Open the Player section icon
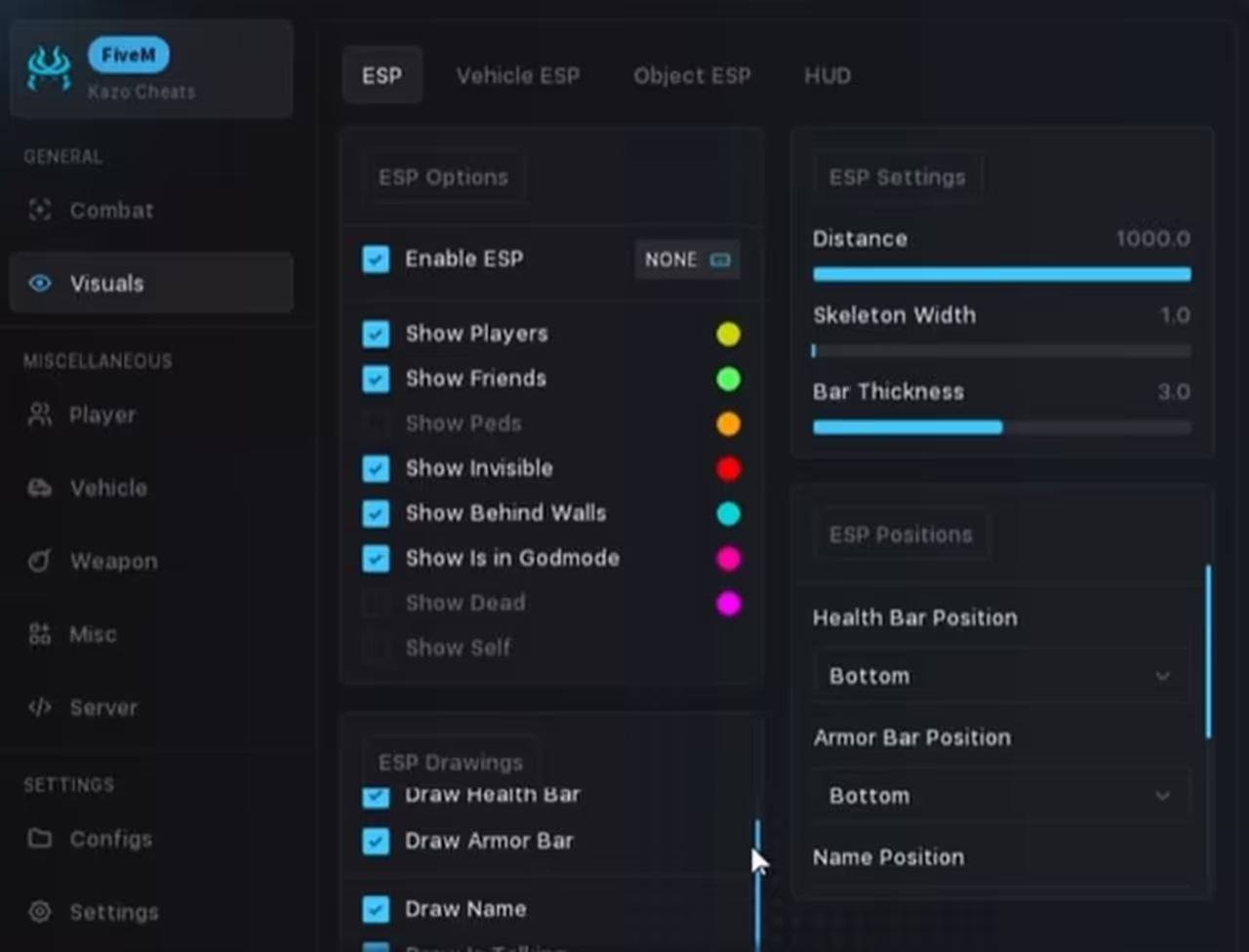This screenshot has height=952, width=1249. [x=39, y=415]
